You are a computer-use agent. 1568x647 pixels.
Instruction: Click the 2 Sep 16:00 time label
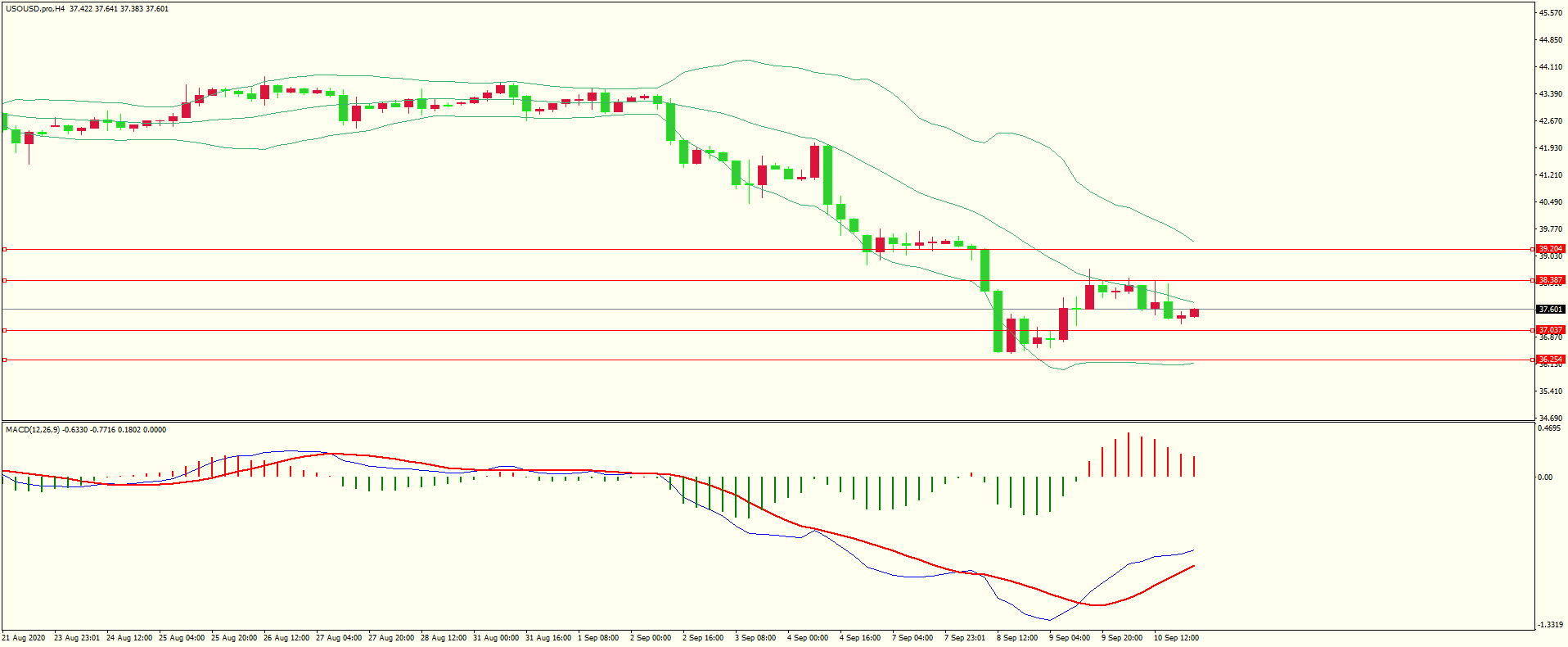(x=703, y=638)
